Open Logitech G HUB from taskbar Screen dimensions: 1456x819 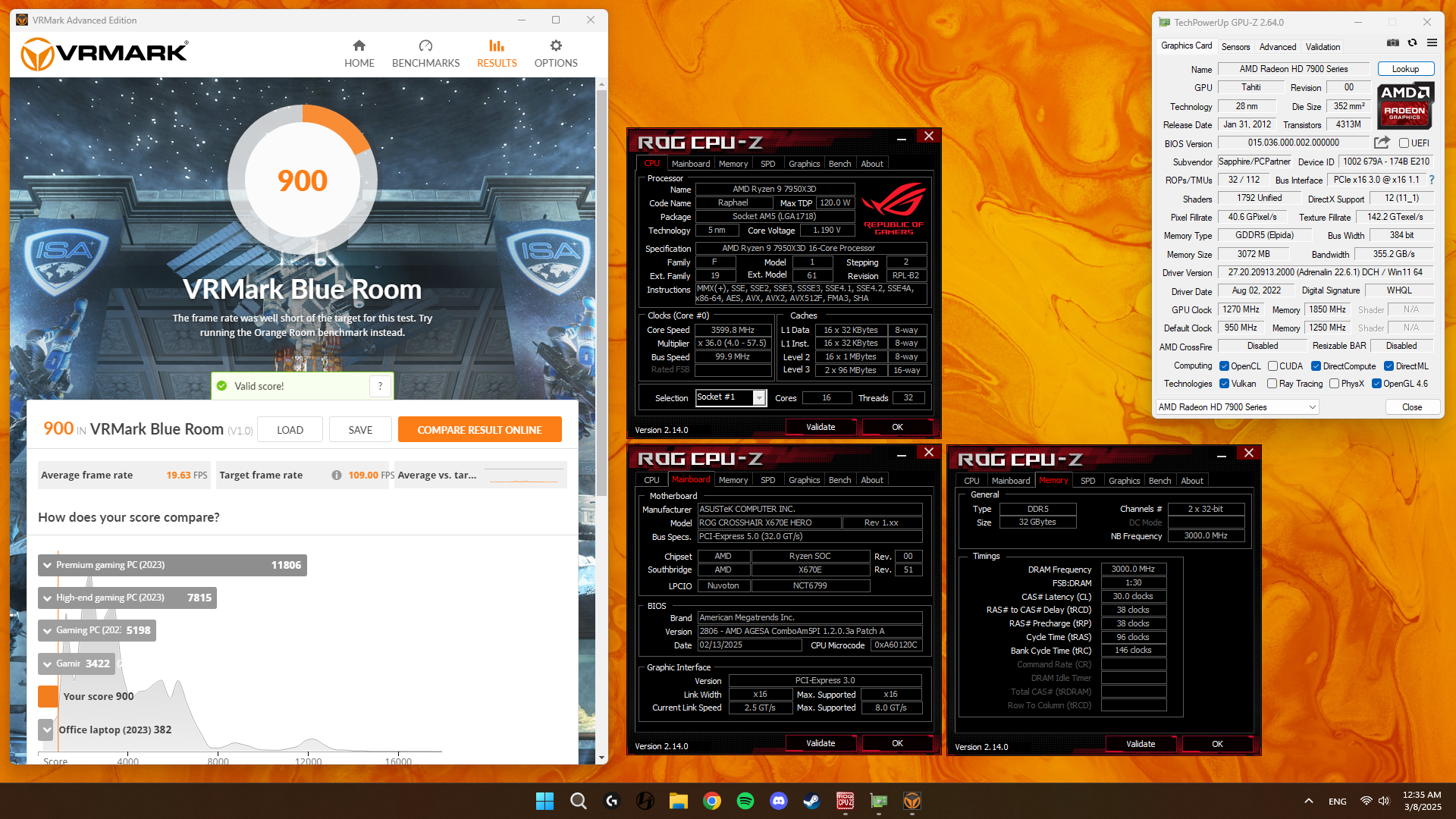tap(612, 801)
